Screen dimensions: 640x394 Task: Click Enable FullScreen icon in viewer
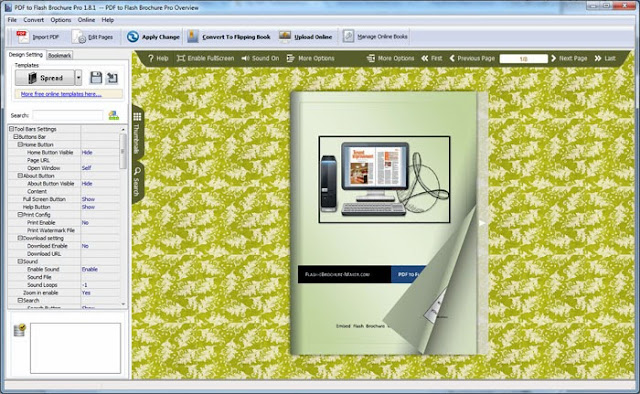click(x=181, y=58)
